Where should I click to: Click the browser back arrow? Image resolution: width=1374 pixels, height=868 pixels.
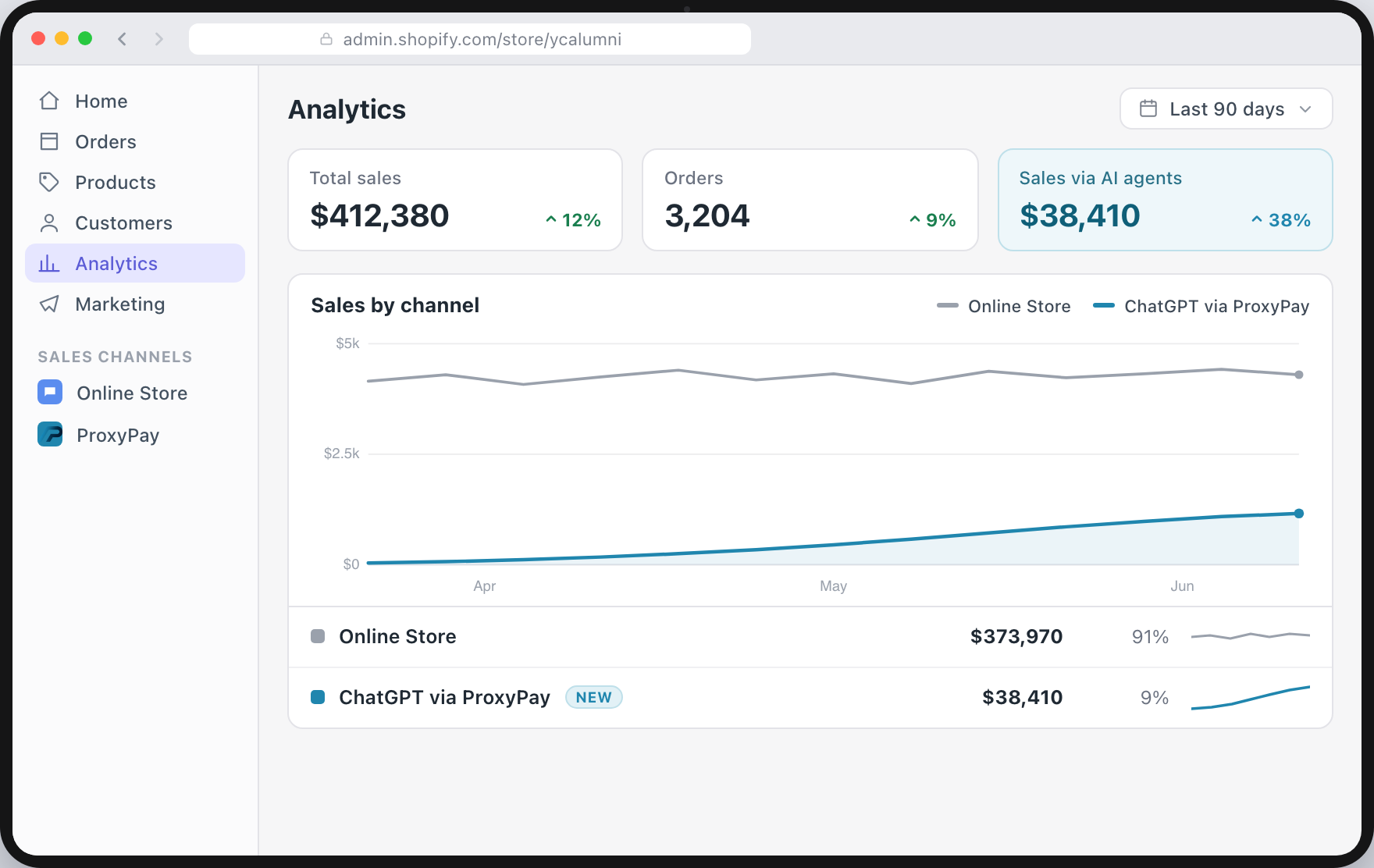[x=123, y=39]
